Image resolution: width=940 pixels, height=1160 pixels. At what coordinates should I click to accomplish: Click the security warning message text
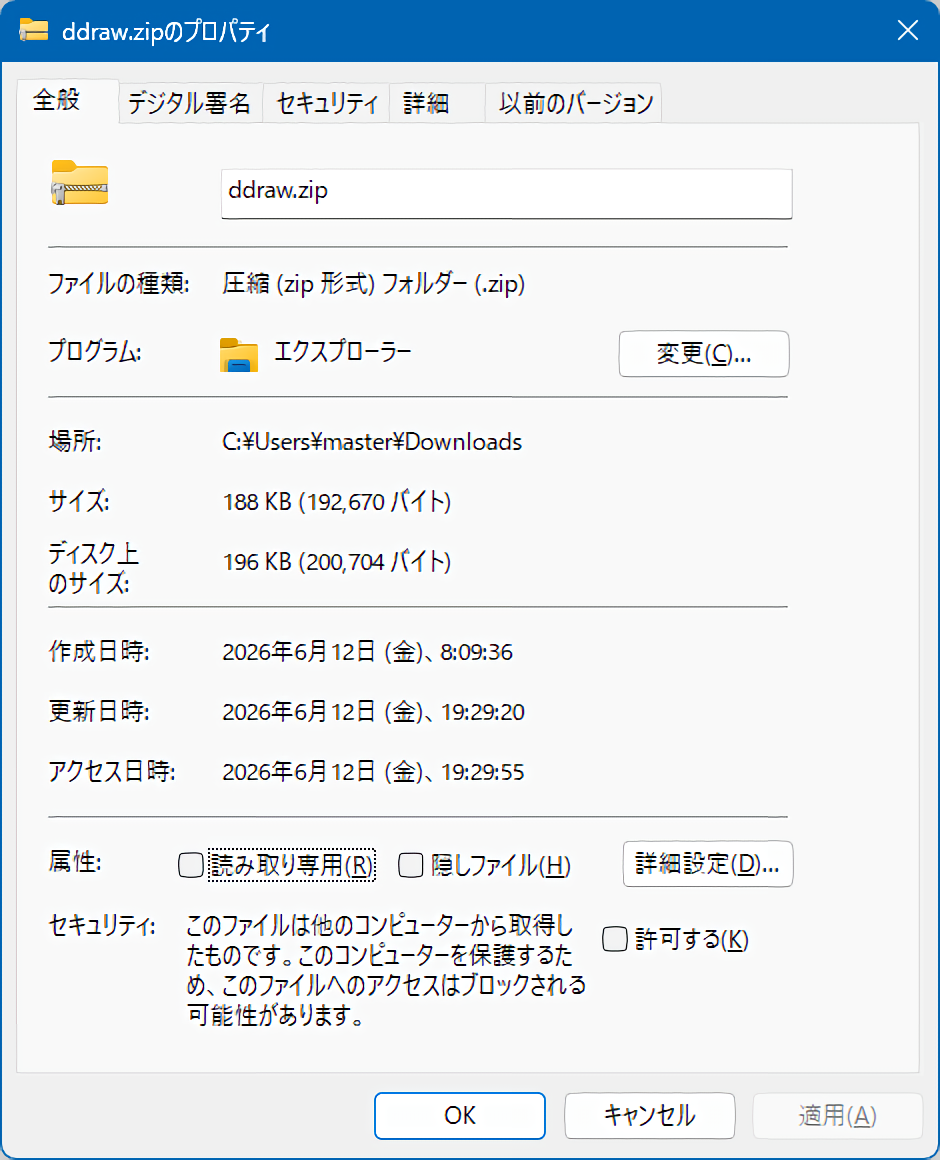click(385, 970)
